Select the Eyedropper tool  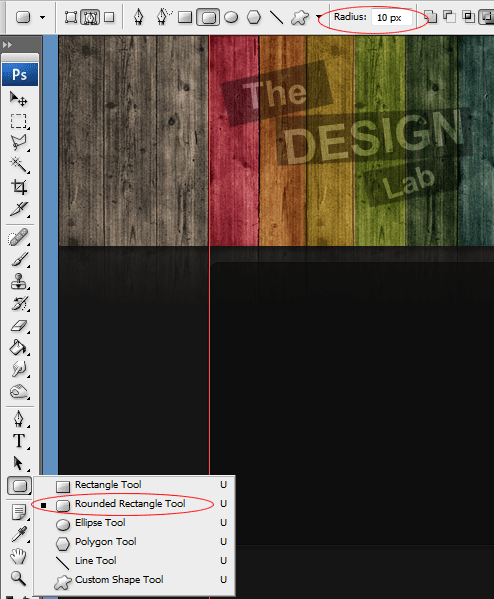19,534
